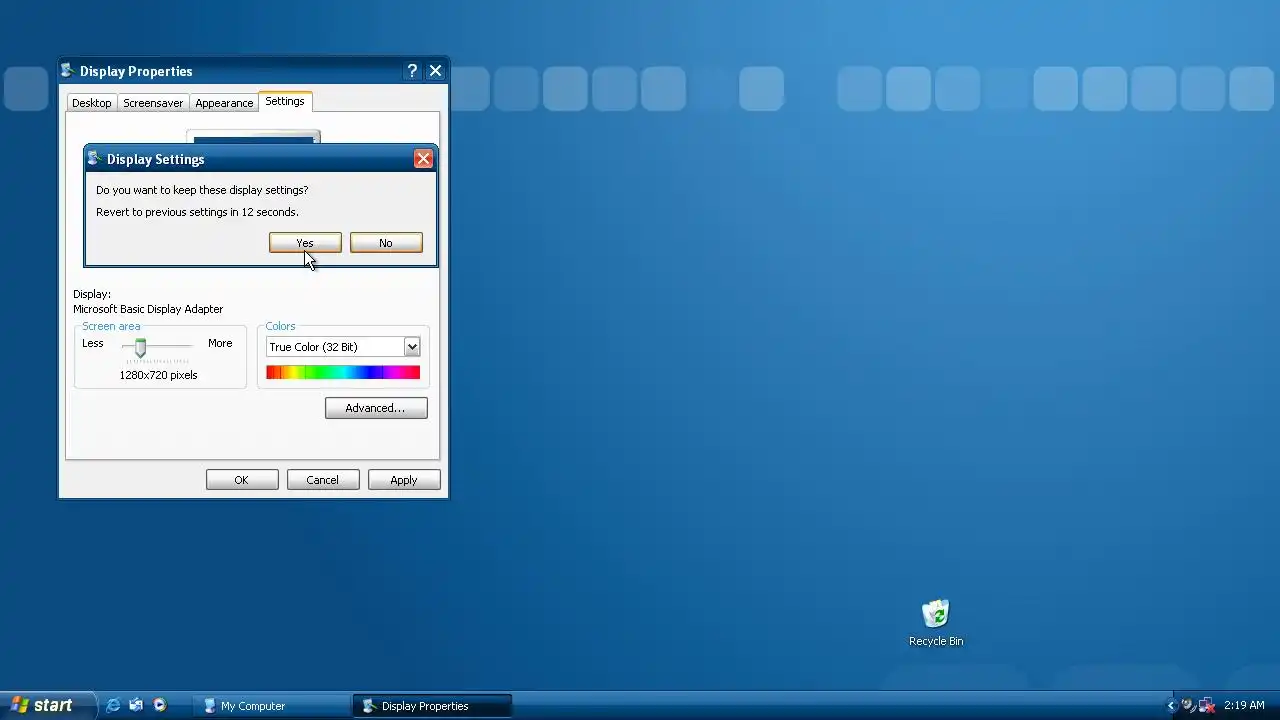1280x720 pixels.
Task: Close the Display Properties window
Action: 435,71
